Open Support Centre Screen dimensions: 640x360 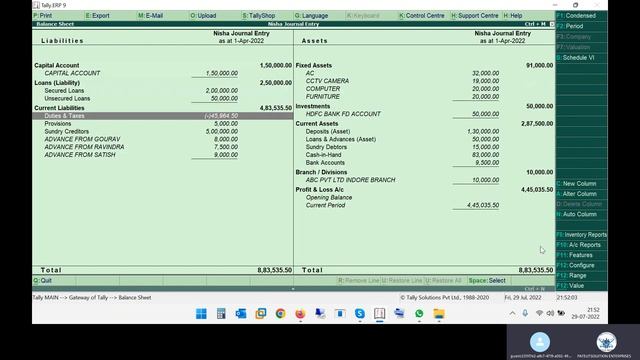[x=475, y=16]
